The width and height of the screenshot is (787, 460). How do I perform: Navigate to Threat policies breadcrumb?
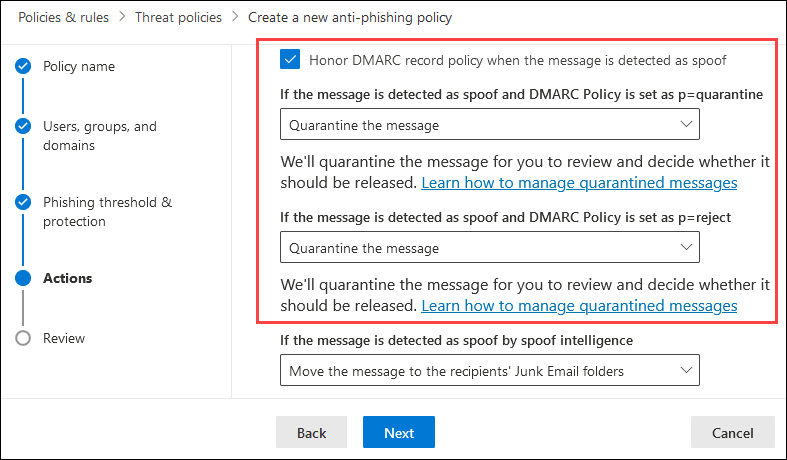click(x=180, y=17)
